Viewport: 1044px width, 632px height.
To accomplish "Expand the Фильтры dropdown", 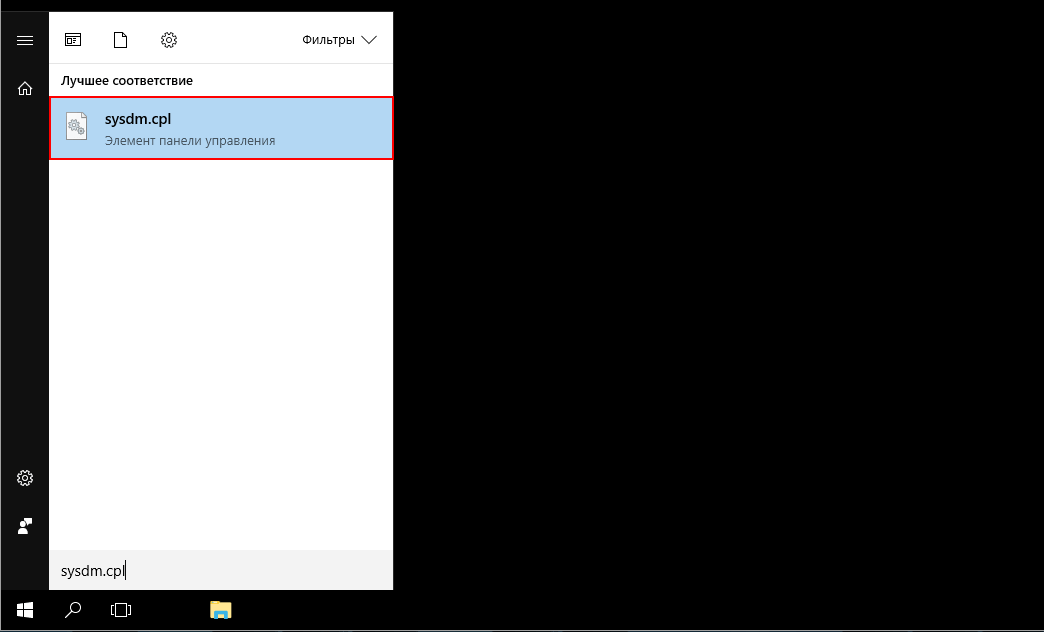I will [339, 40].
